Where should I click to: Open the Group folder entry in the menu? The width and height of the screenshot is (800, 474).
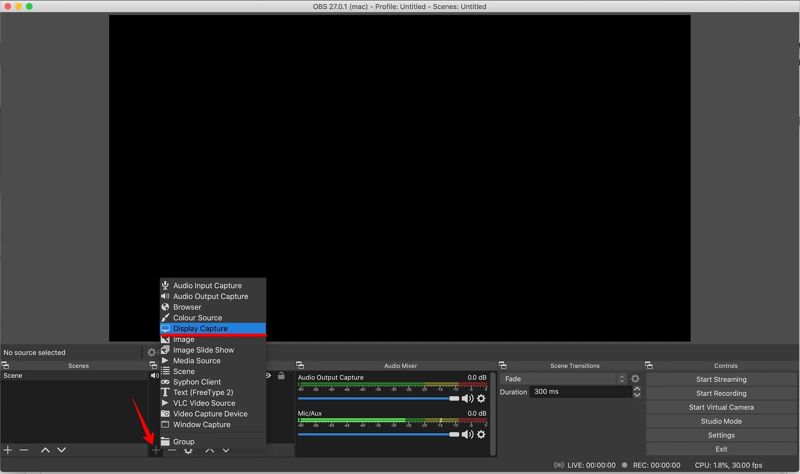[183, 442]
